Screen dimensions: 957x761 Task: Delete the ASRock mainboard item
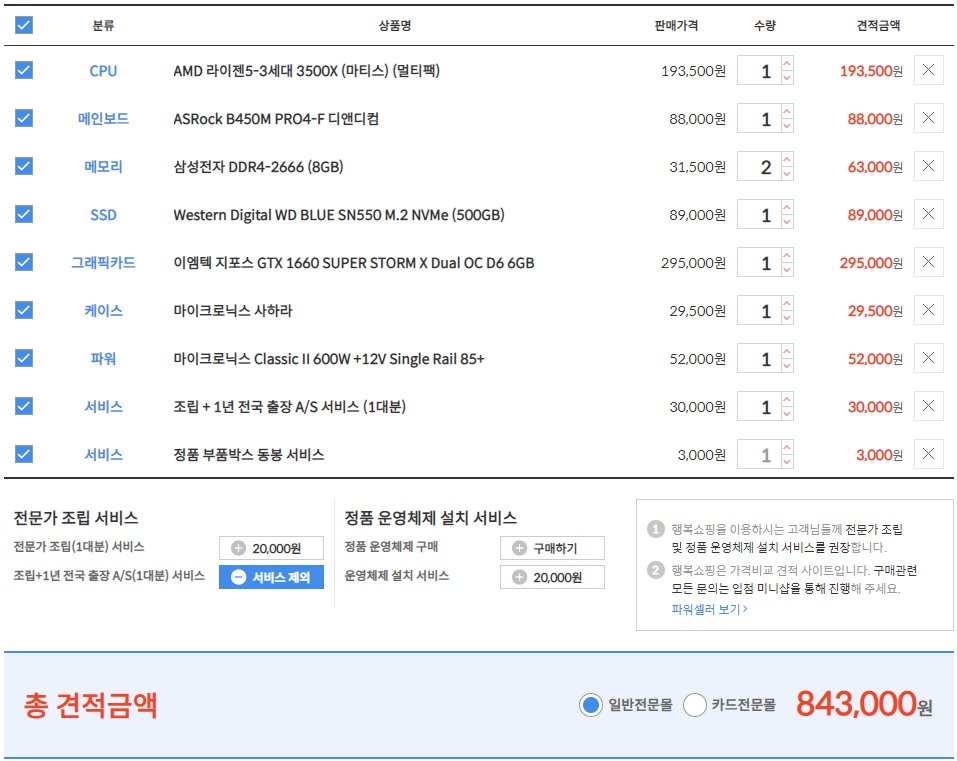(x=928, y=119)
